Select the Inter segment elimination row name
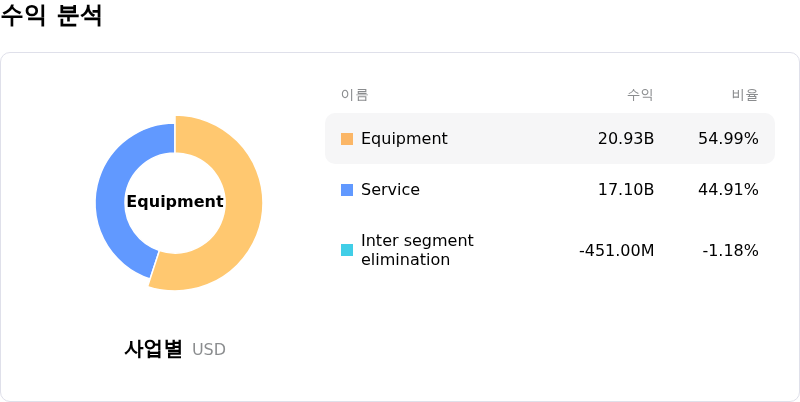The width and height of the screenshot is (800, 402). [x=417, y=250]
